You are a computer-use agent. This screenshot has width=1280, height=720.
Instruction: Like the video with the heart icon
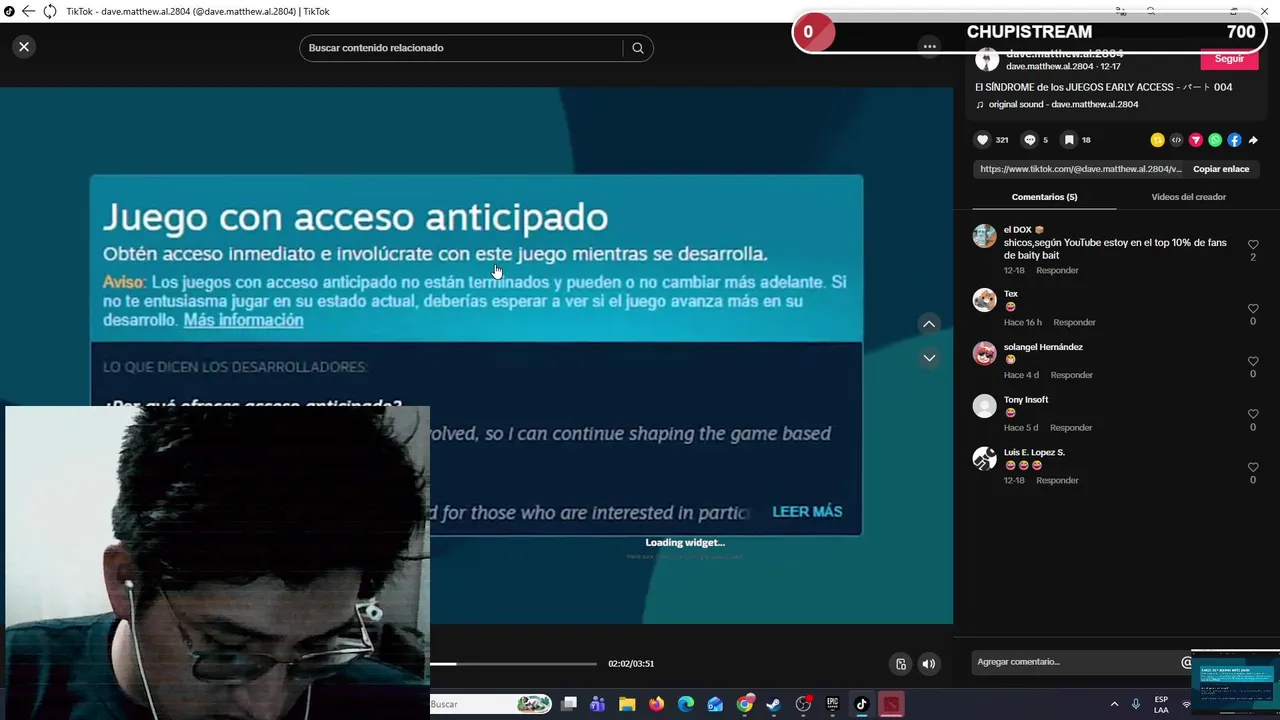(983, 140)
